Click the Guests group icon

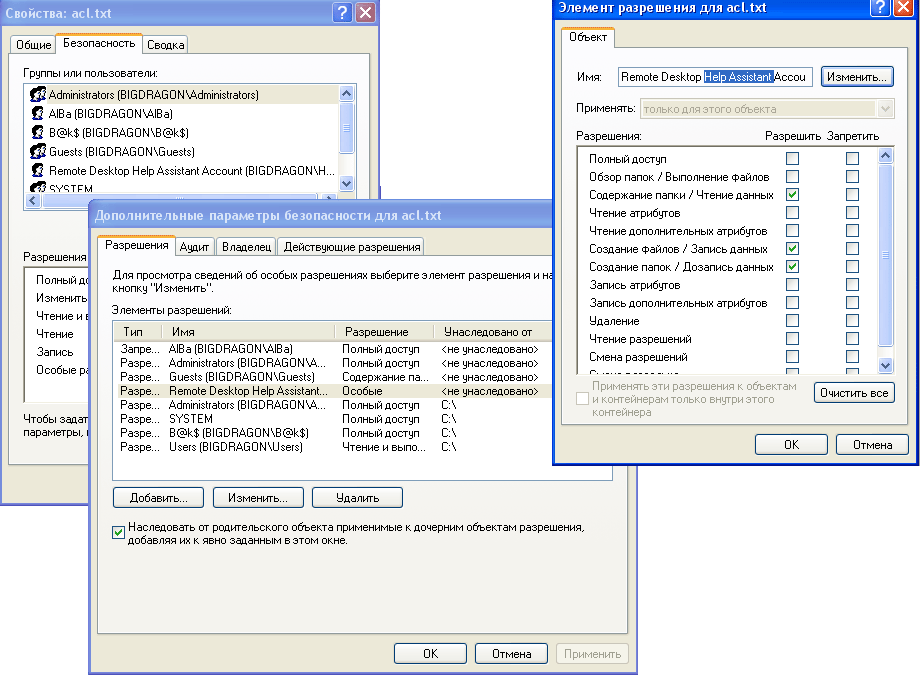[39, 152]
